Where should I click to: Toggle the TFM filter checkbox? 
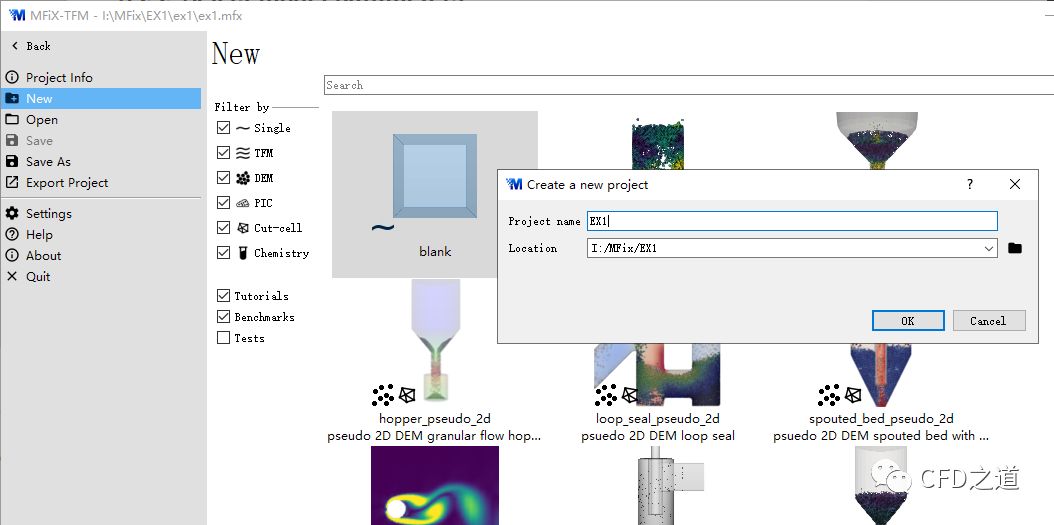pos(224,153)
